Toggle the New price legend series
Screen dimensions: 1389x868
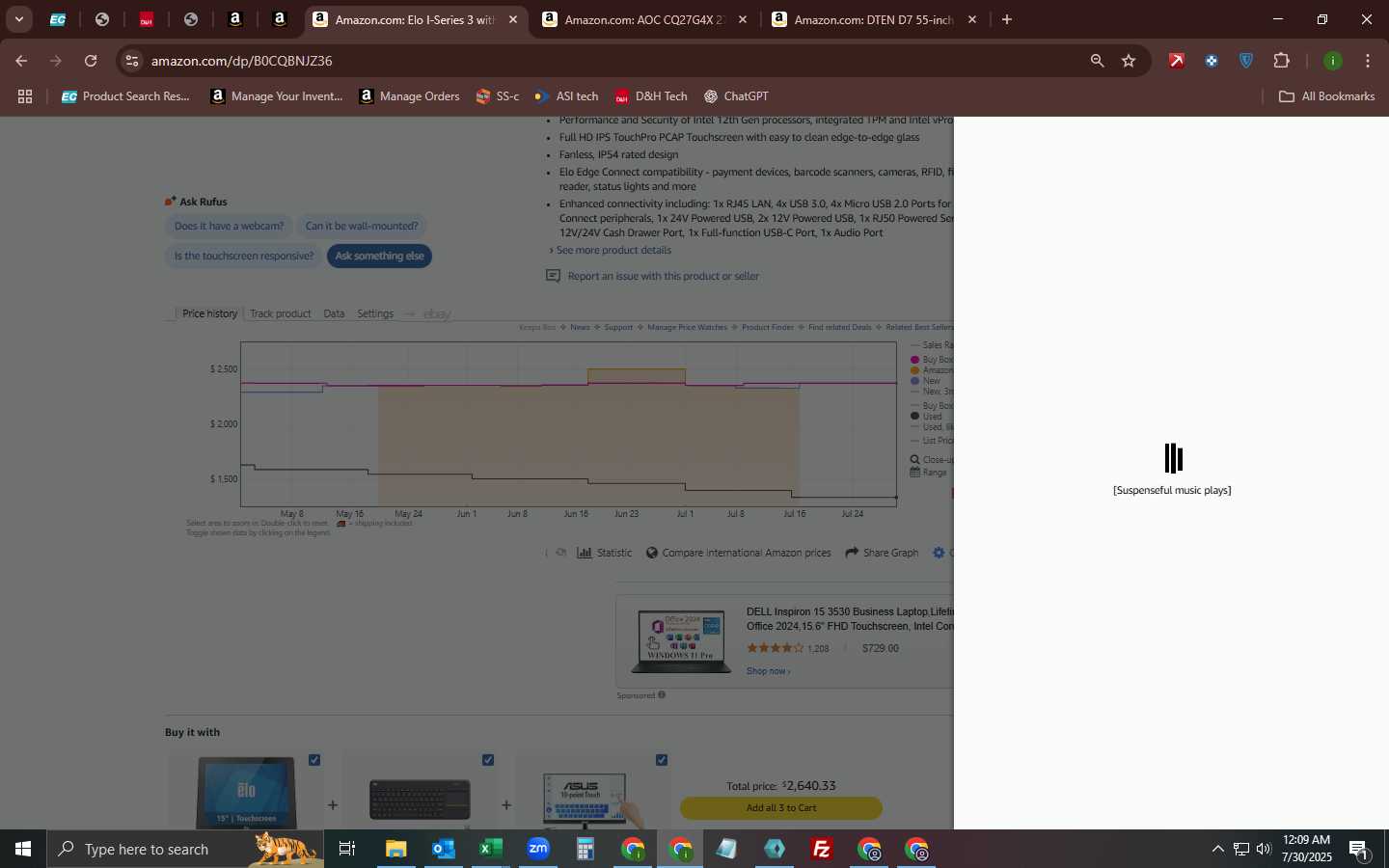tap(926, 381)
